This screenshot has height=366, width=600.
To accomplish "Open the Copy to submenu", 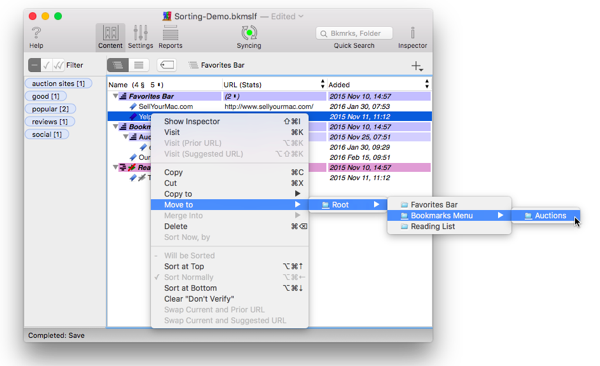I will (230, 194).
